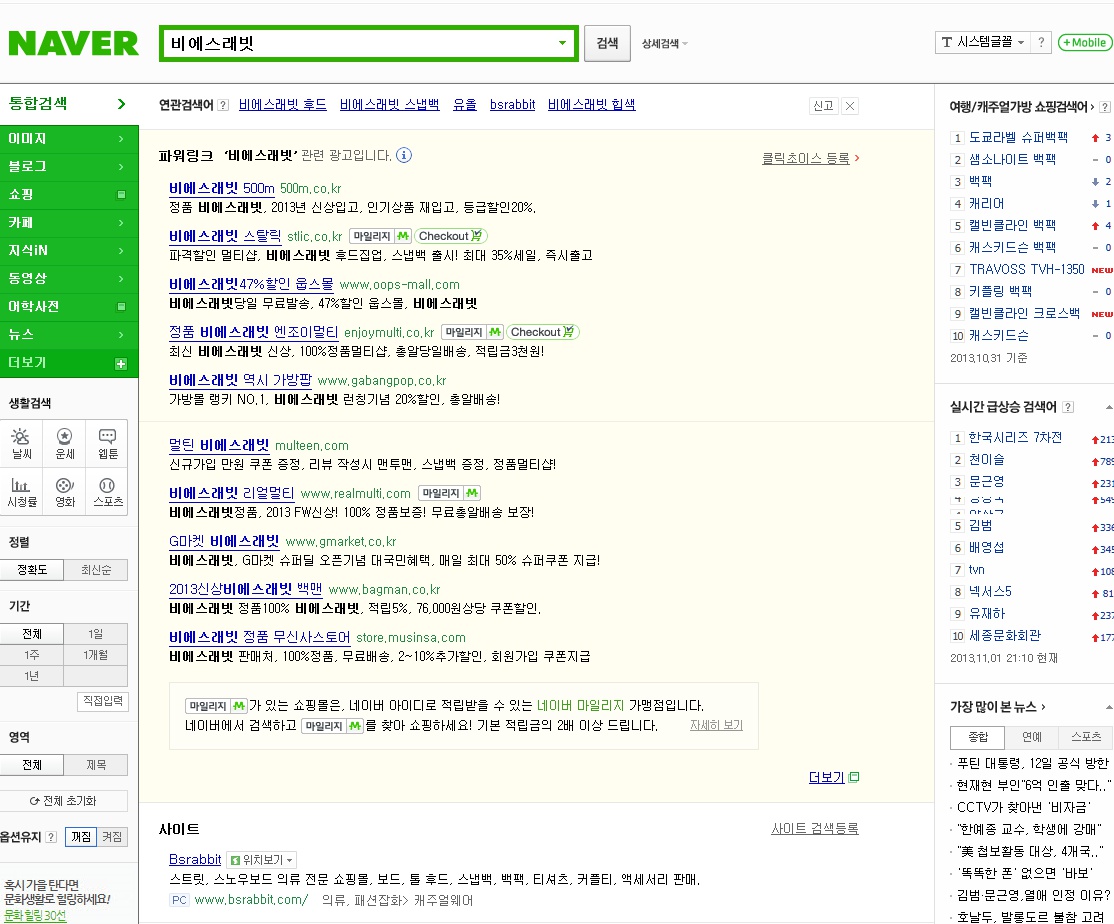The image size is (1114, 924).
Task: Collapse the 실시간 급상승 검색어 panel arrow
Action: coord(1108,407)
